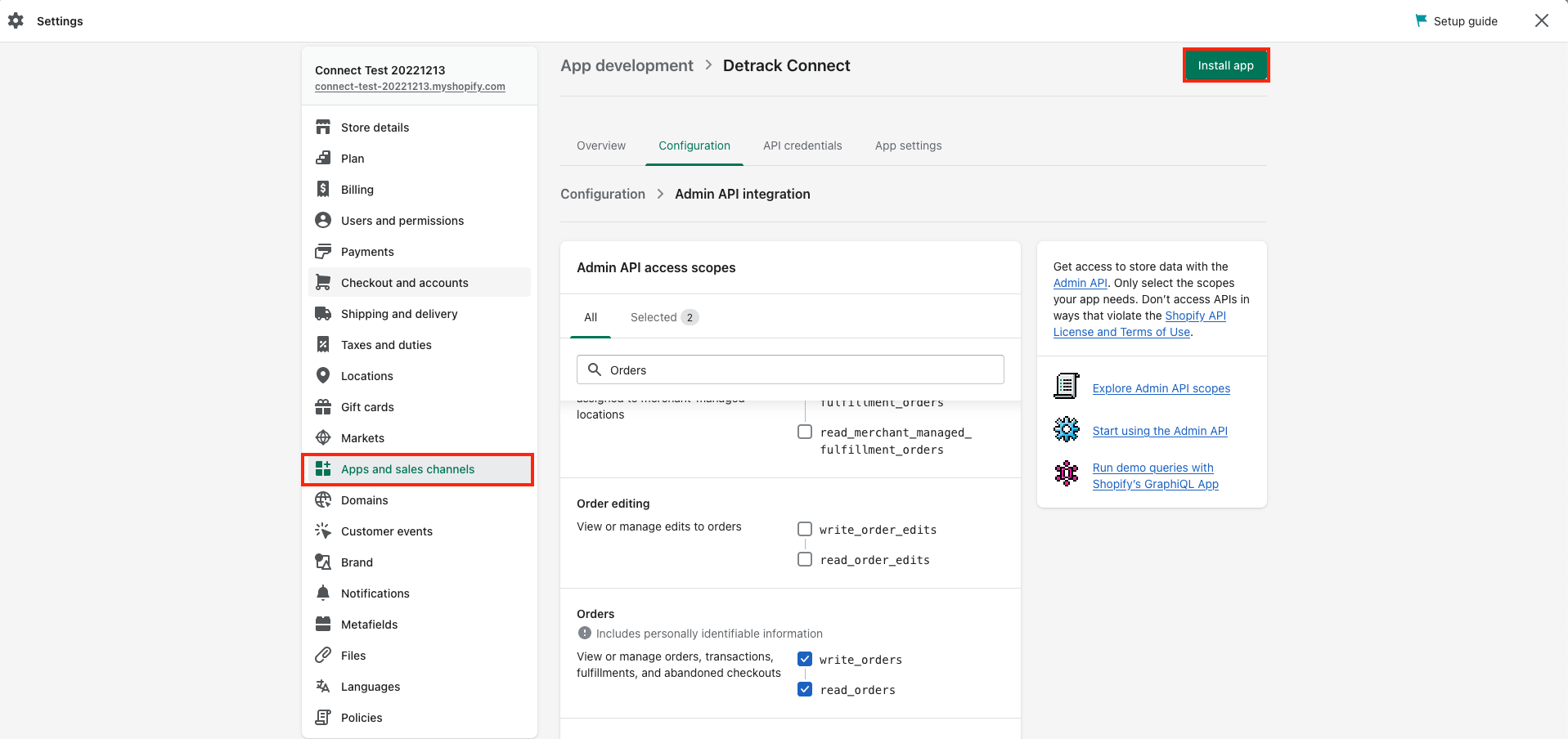Image resolution: width=1568 pixels, height=739 pixels.
Task: Open Explore Admin API scopes link
Action: (1161, 388)
